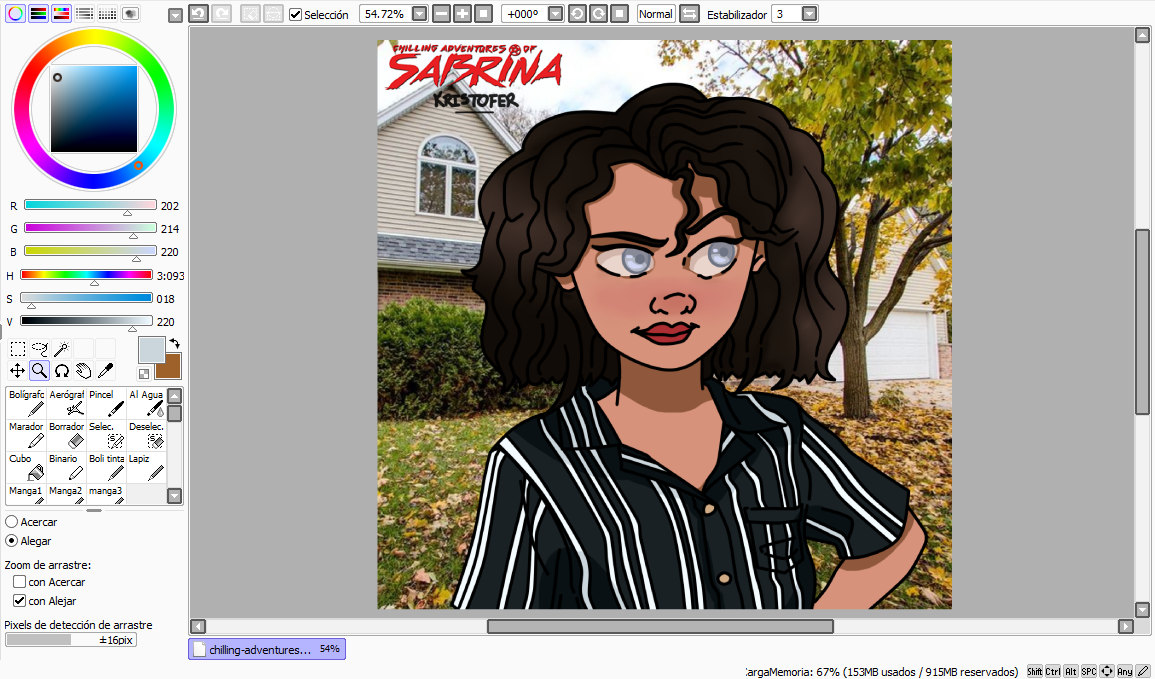Click the drag detection pixels slider
Viewport: 1155px width, 679px height.
71,640
